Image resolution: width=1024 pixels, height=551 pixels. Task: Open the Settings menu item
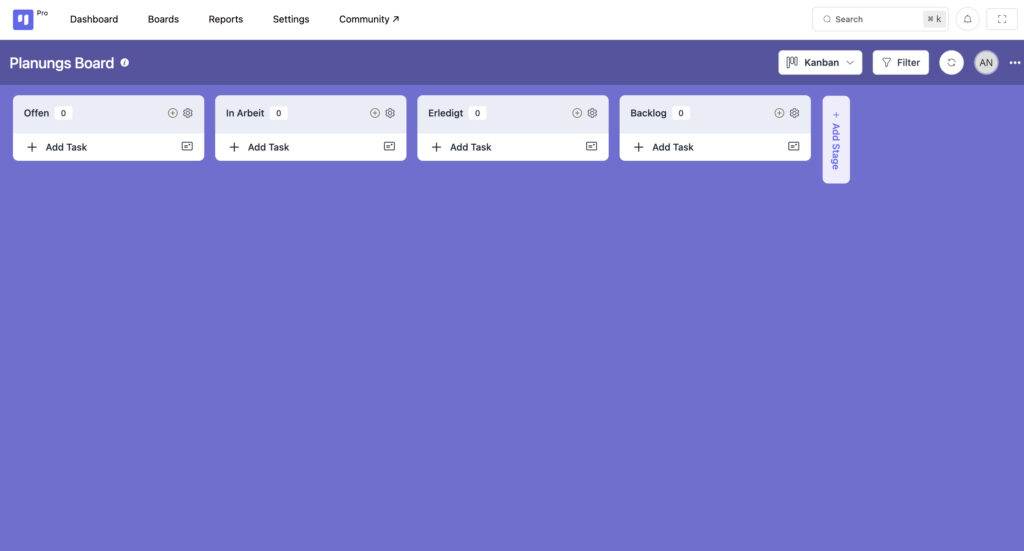click(291, 20)
